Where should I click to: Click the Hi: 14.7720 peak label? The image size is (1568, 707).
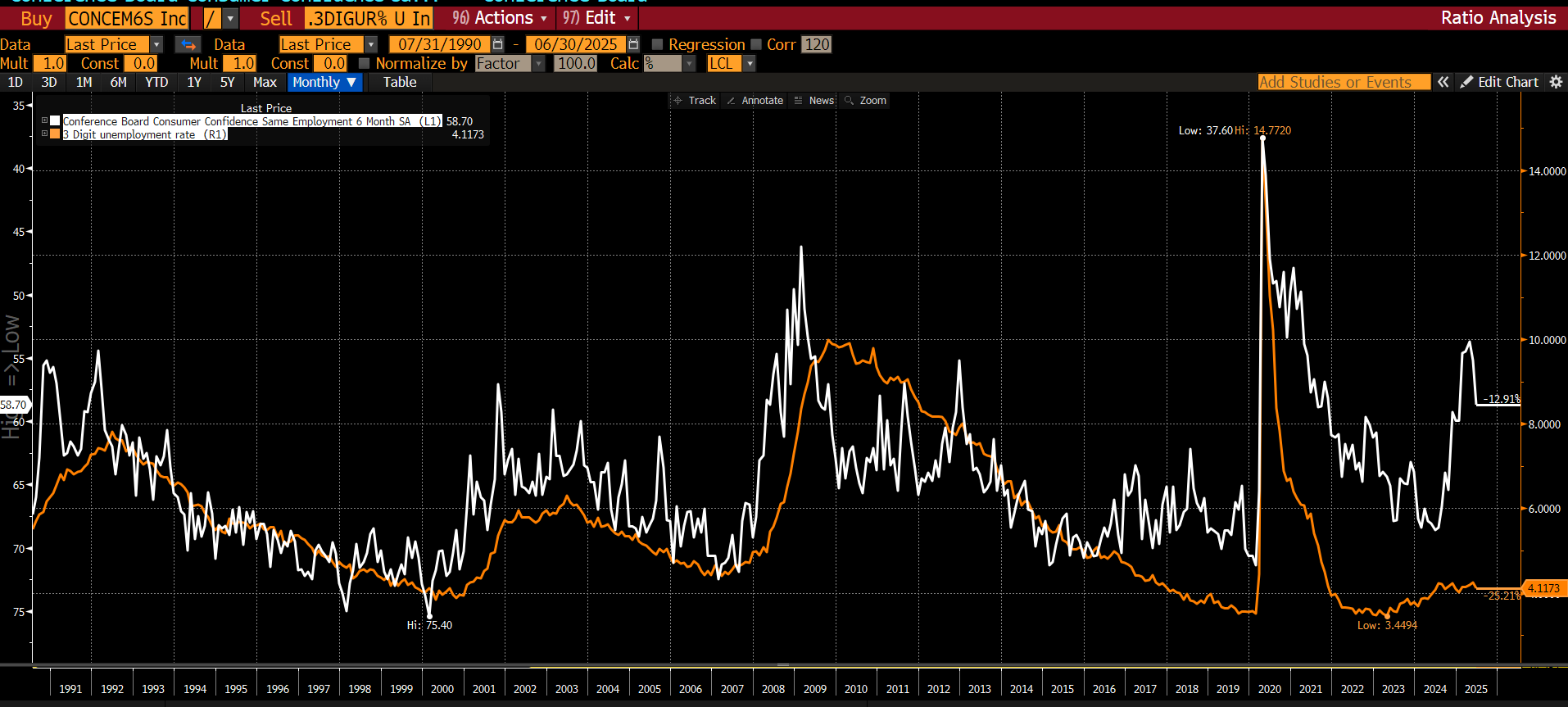[1262, 130]
